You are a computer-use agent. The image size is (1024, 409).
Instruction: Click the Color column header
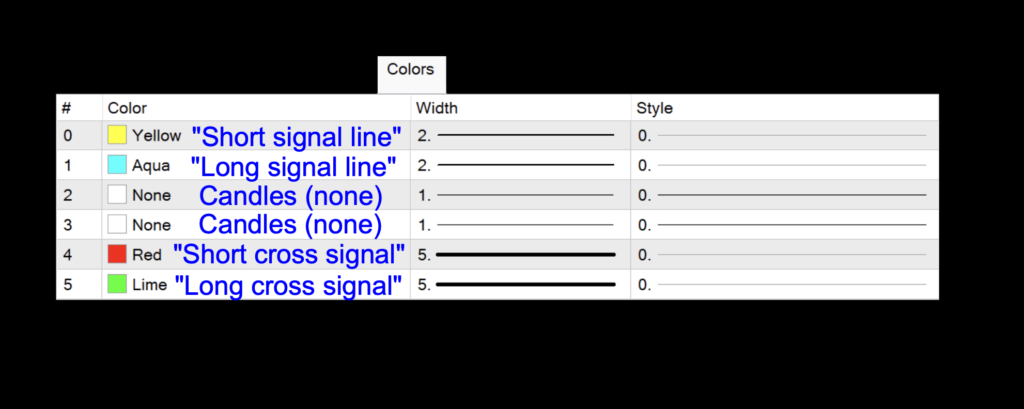(x=127, y=108)
